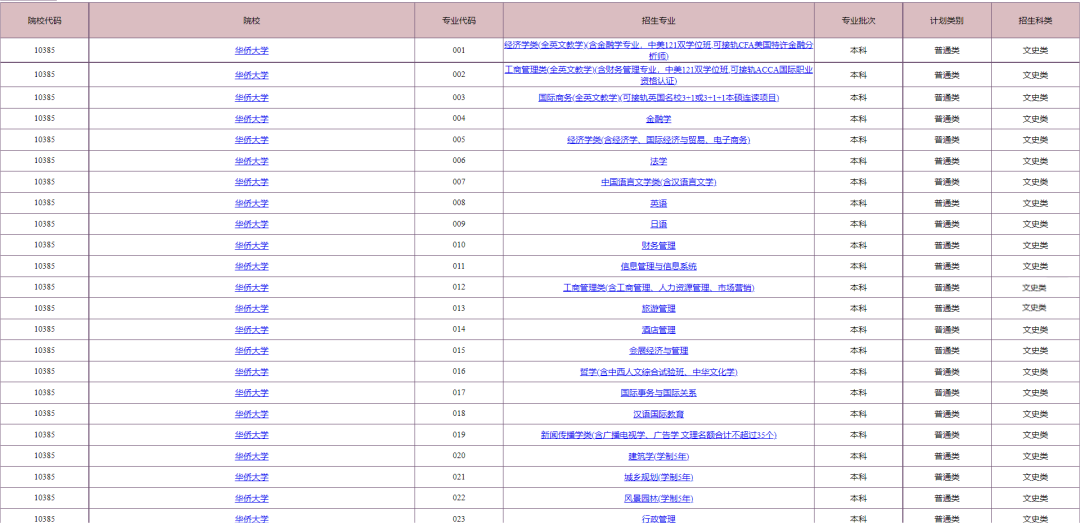Select the 普通类 cell in the 汉语国际教育 row
The width and height of the screenshot is (1080, 523).
[947, 414]
